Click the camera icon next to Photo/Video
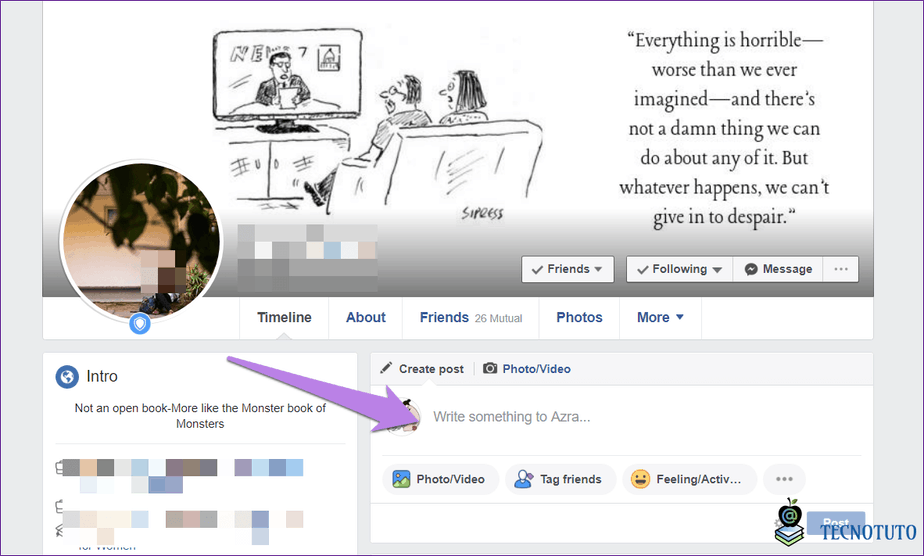The width and height of the screenshot is (924, 556). 490,369
